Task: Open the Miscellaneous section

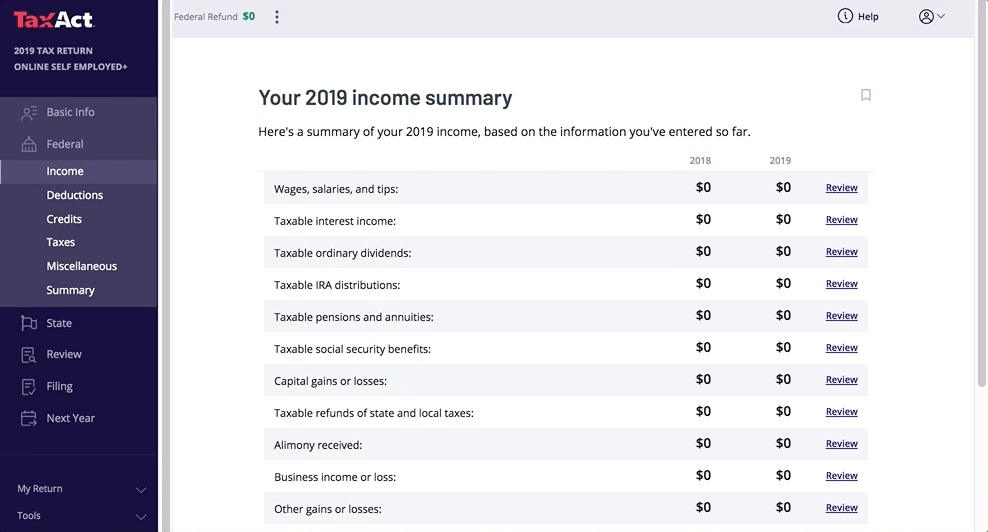Action: (x=81, y=266)
